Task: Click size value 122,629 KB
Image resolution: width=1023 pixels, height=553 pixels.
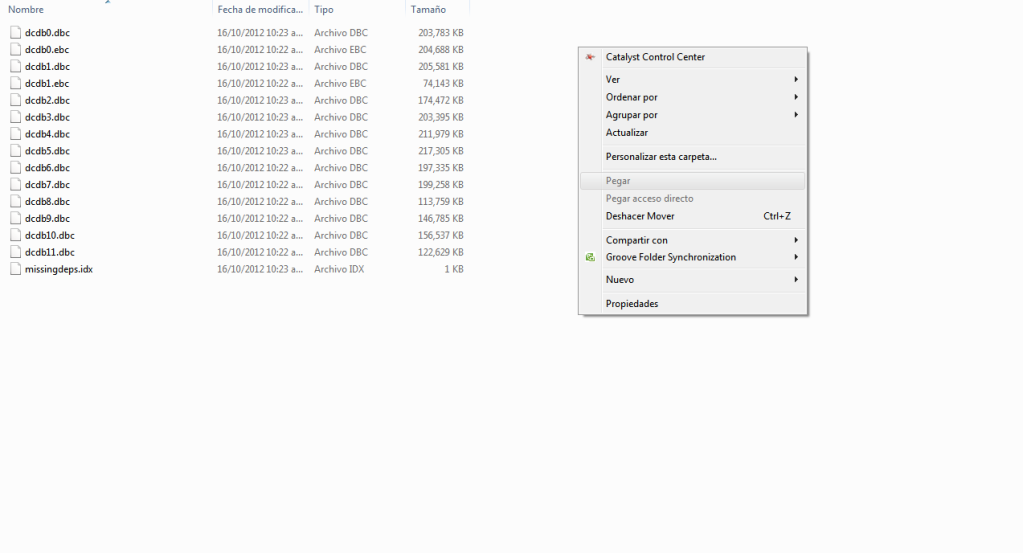Action: 440,252
